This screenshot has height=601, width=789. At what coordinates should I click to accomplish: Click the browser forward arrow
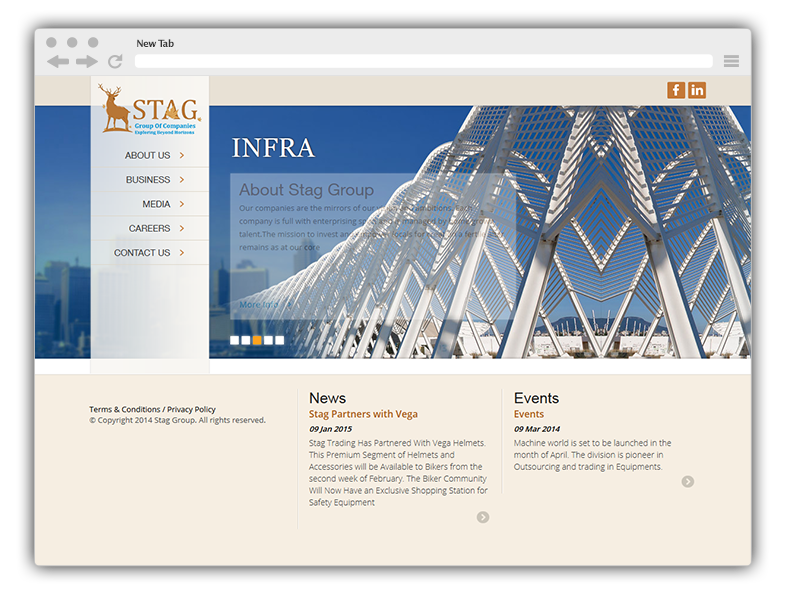click(x=87, y=62)
